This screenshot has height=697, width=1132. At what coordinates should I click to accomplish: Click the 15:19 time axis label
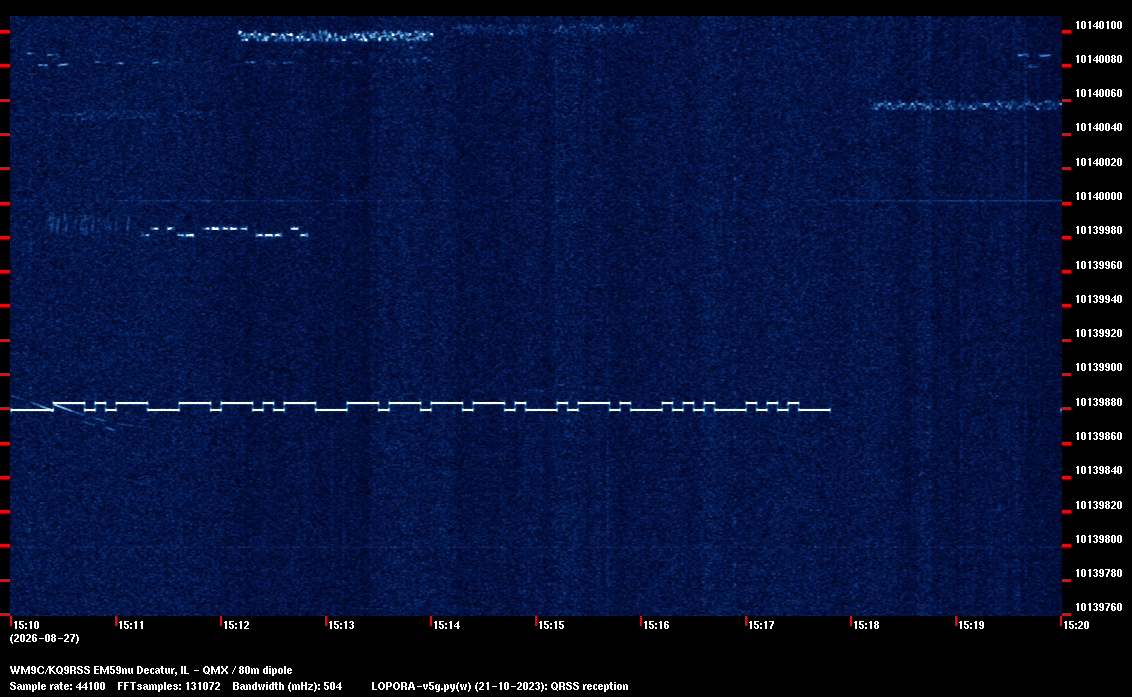(x=971, y=625)
